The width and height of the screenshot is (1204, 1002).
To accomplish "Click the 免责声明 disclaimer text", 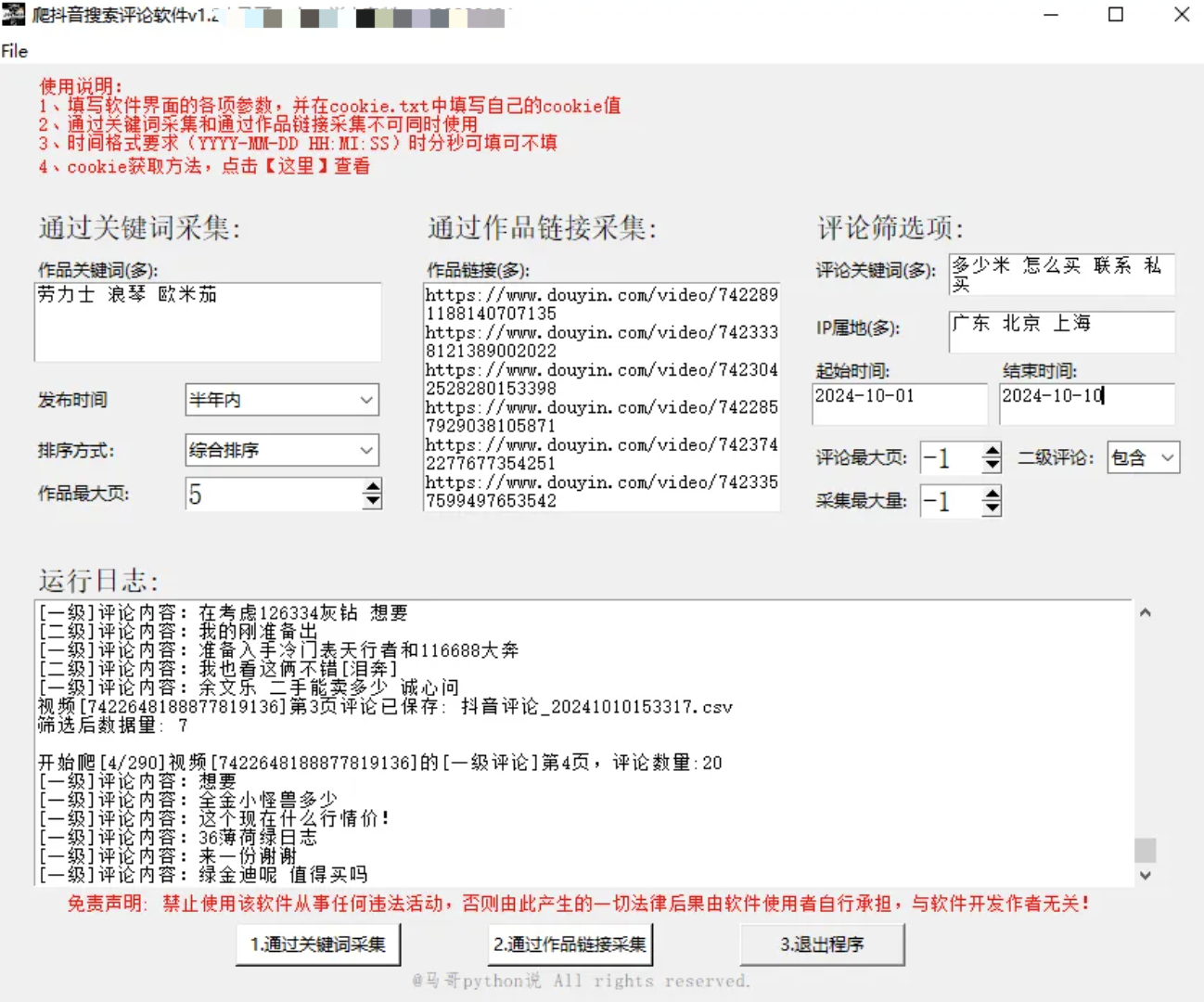I will 579,903.
